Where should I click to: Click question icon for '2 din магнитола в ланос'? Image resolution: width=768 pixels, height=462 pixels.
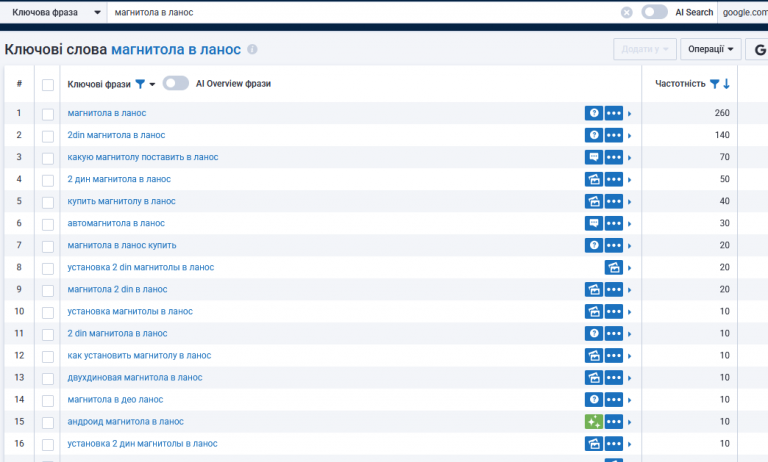point(594,334)
